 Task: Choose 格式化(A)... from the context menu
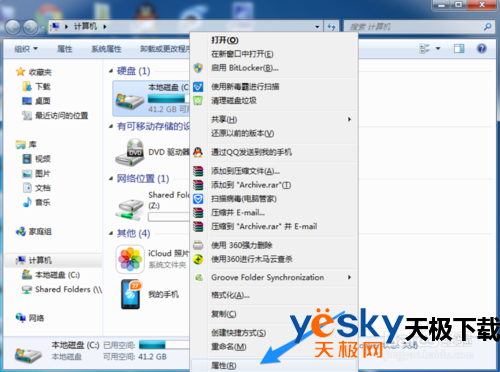274,295
